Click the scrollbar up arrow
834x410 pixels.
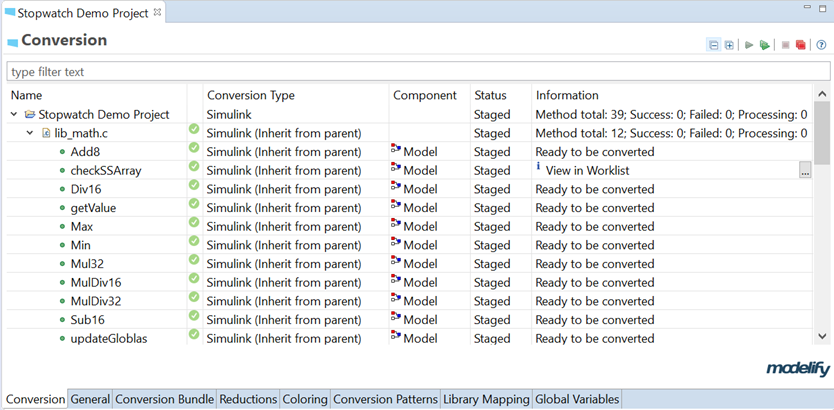(x=822, y=94)
